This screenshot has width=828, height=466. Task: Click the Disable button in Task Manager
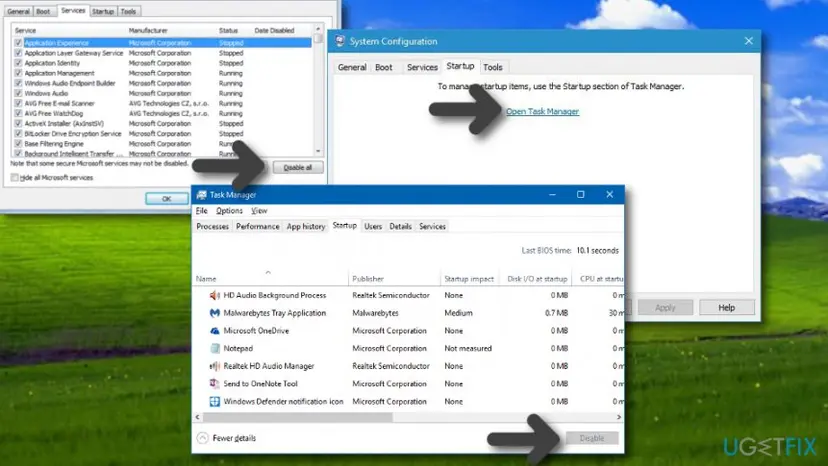click(591, 438)
